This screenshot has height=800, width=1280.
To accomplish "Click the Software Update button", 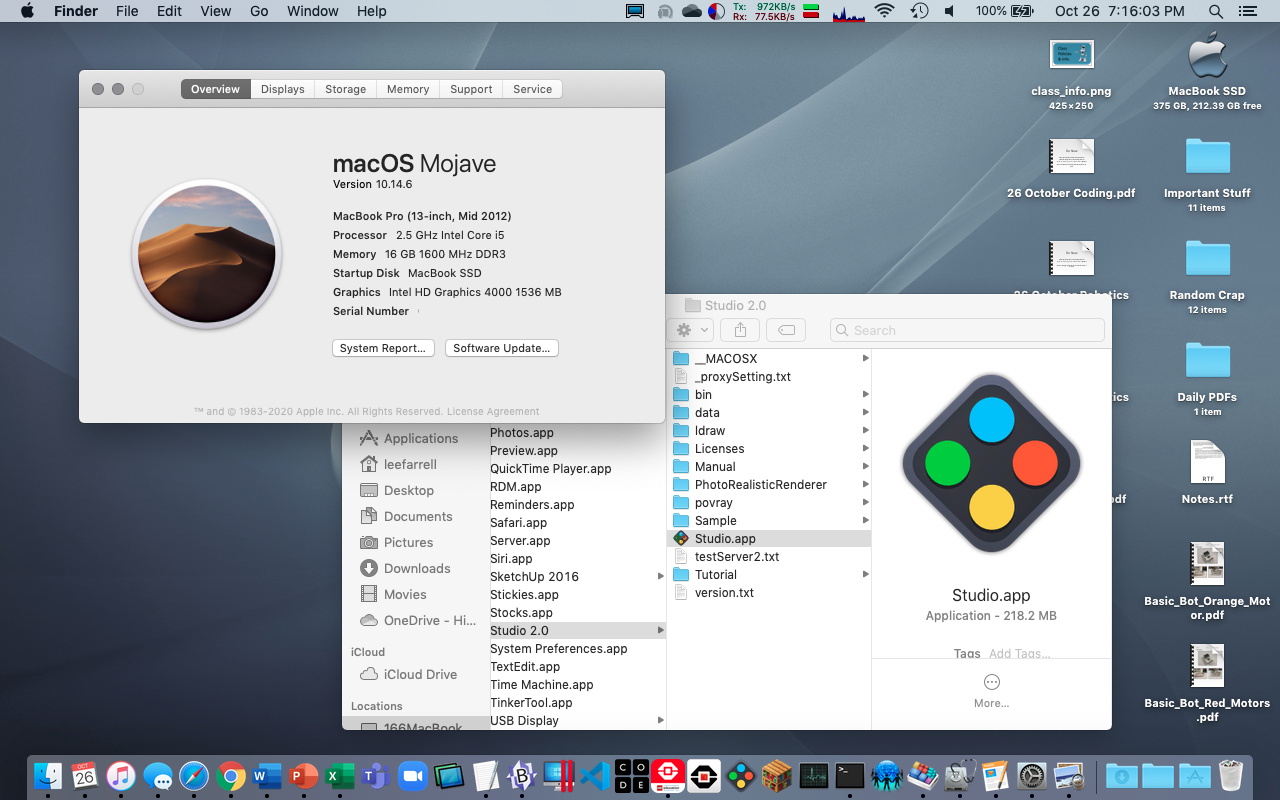I will click(x=501, y=348).
